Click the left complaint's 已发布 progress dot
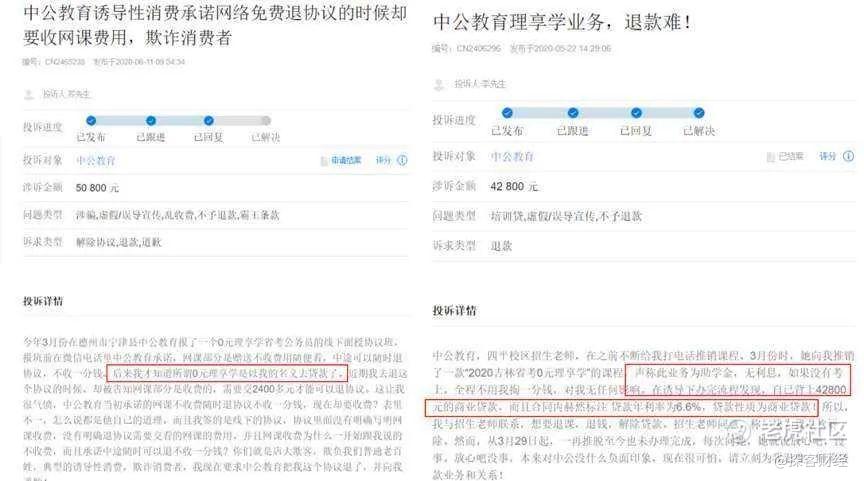This screenshot has height=481, width=864. pos(91,121)
